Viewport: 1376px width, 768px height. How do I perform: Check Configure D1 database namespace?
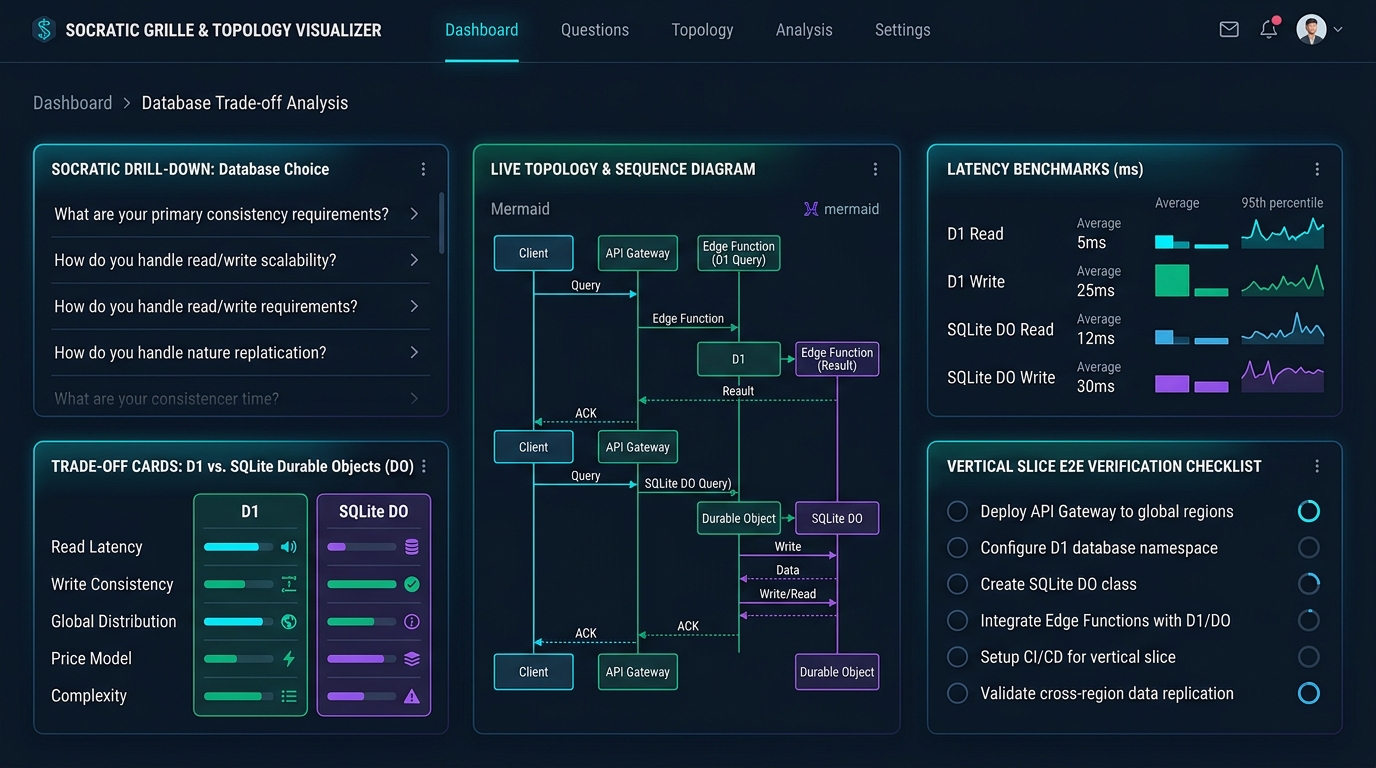[957, 548]
